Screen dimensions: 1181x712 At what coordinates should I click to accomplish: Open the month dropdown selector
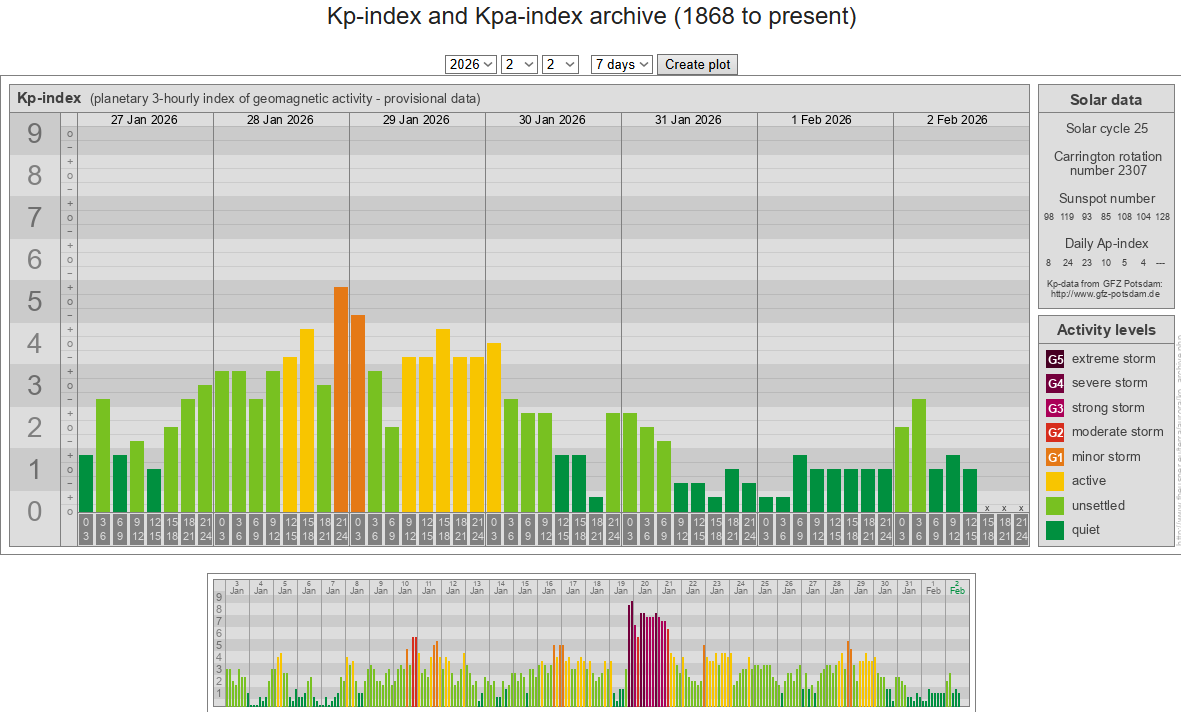coord(519,64)
